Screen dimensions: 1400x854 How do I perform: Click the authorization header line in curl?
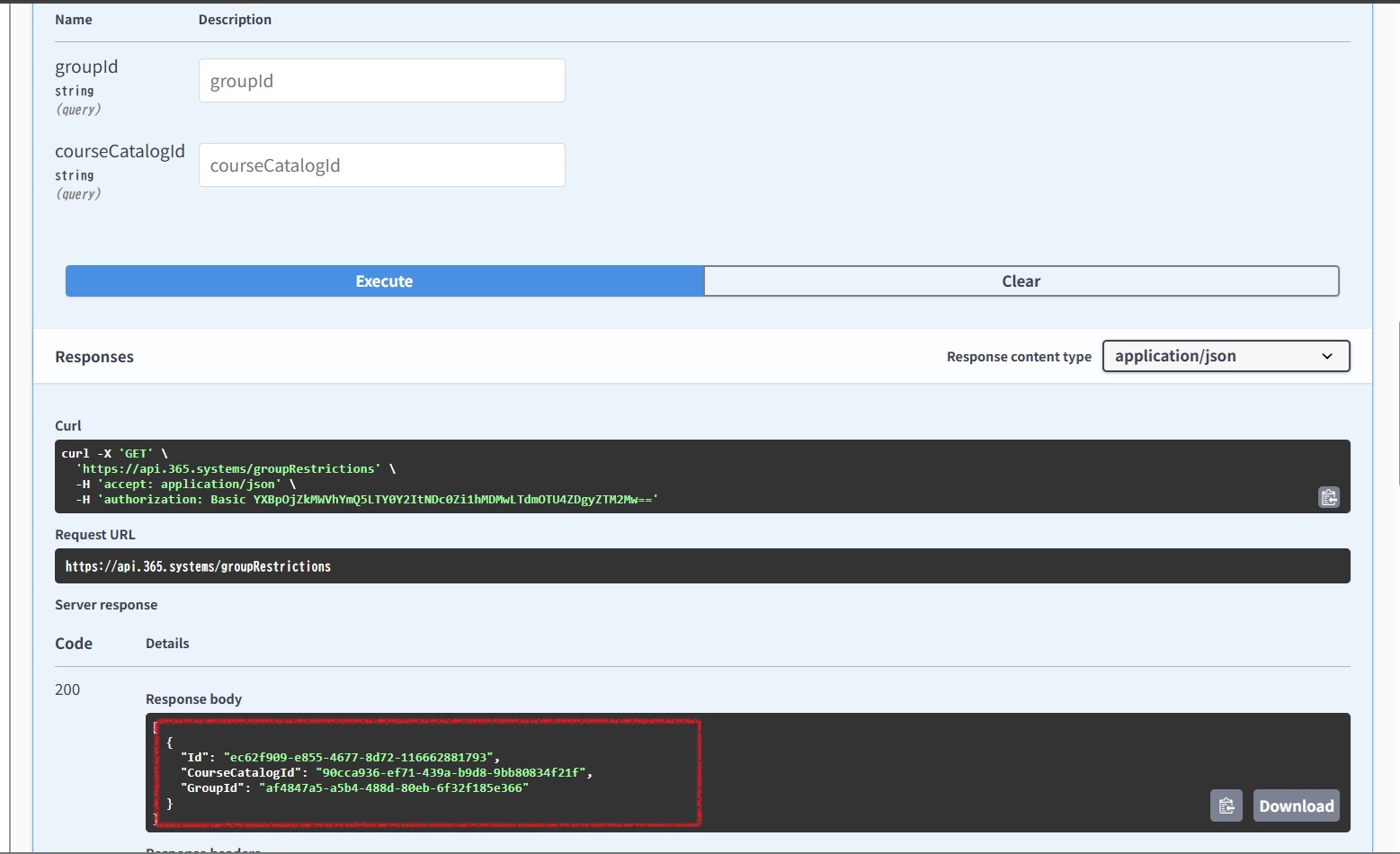pyautogui.click(x=367, y=499)
